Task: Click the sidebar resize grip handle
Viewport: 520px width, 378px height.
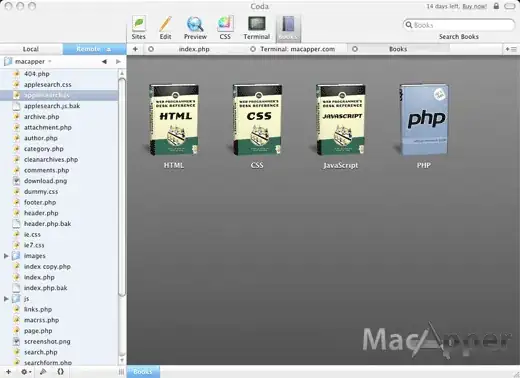Action: click(x=121, y=372)
